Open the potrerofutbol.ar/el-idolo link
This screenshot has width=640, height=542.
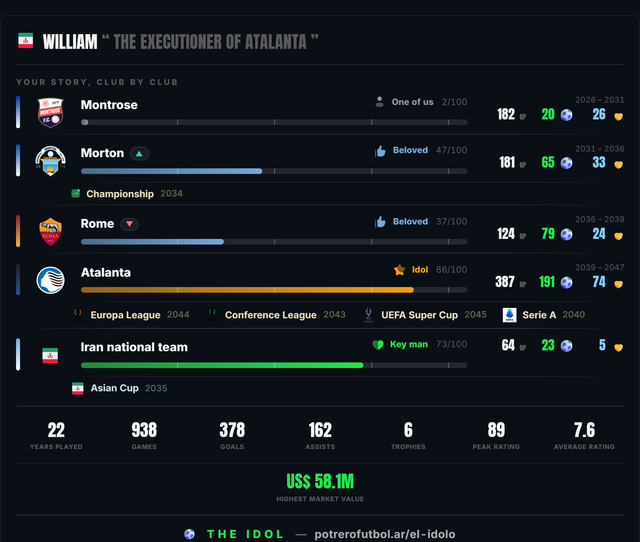[384, 534]
